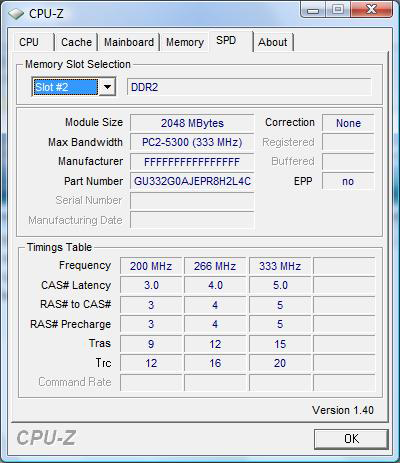Open the About tab

[273, 42]
